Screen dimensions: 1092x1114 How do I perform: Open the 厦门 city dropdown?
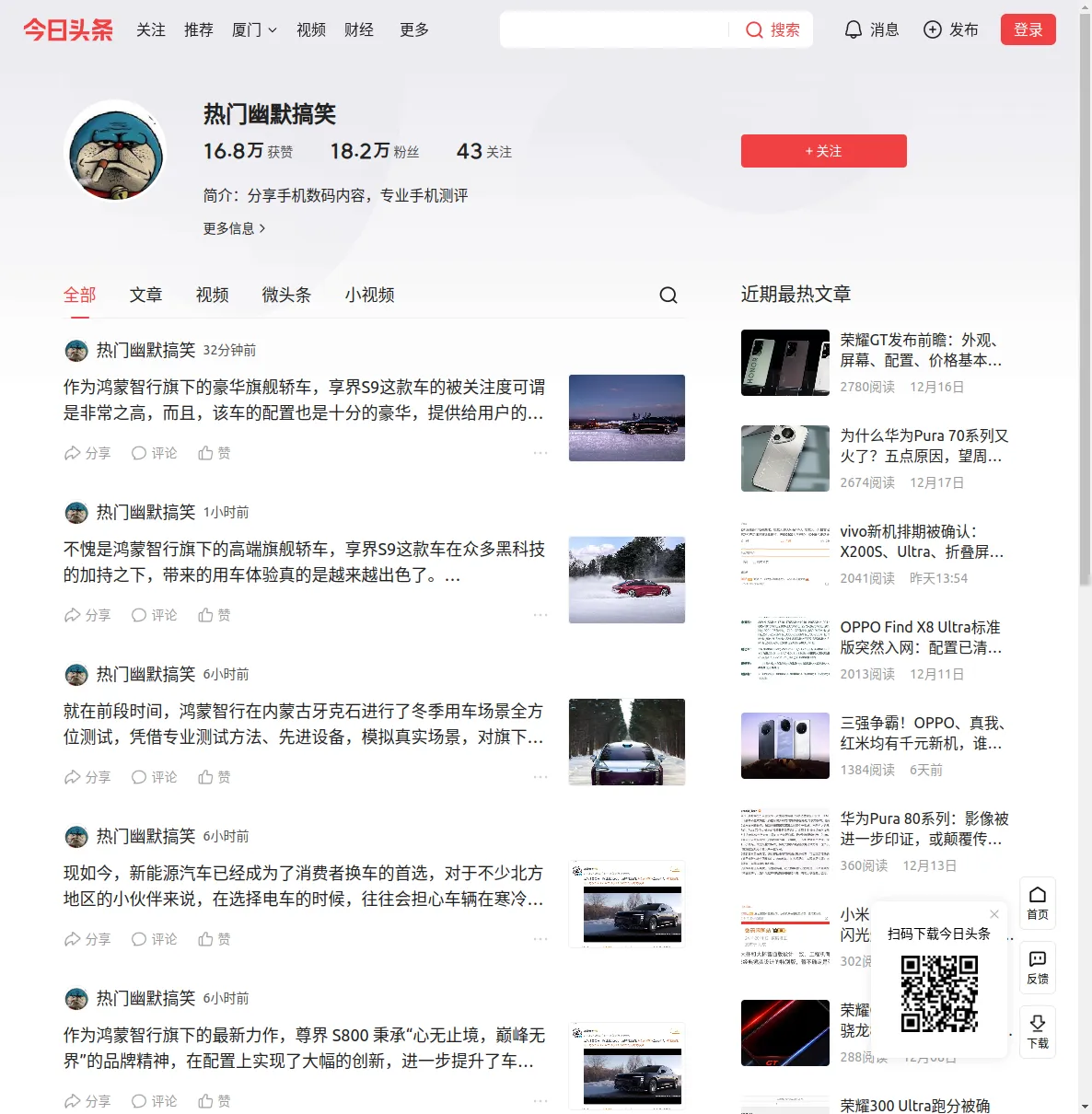pyautogui.click(x=254, y=29)
